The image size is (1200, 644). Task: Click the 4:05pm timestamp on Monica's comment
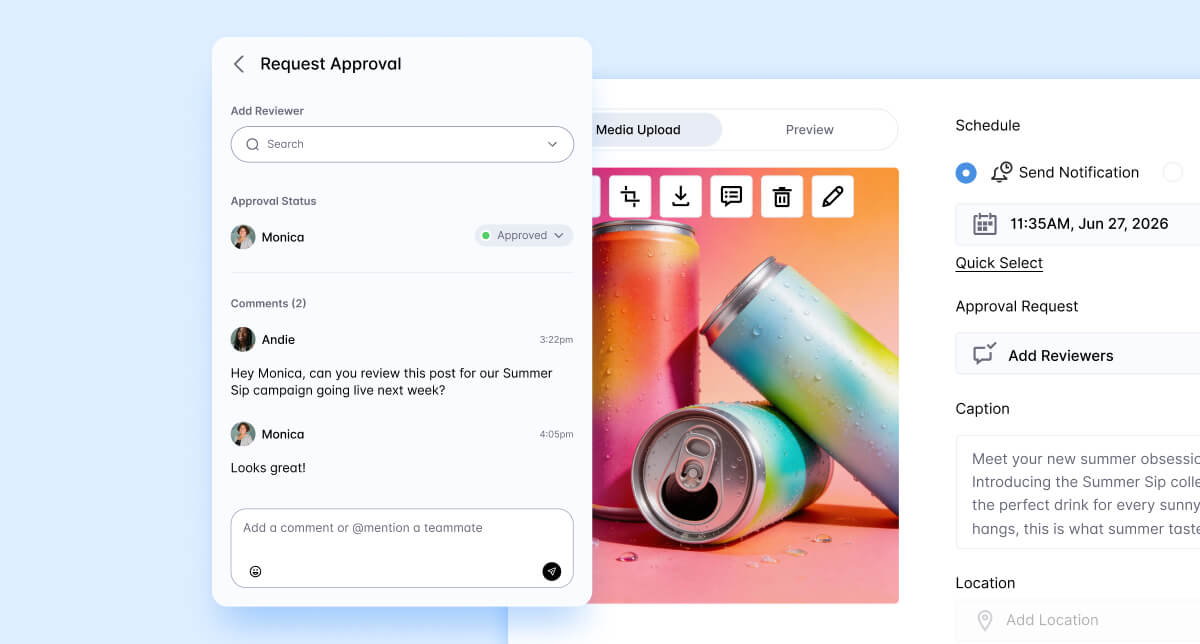click(x=556, y=435)
